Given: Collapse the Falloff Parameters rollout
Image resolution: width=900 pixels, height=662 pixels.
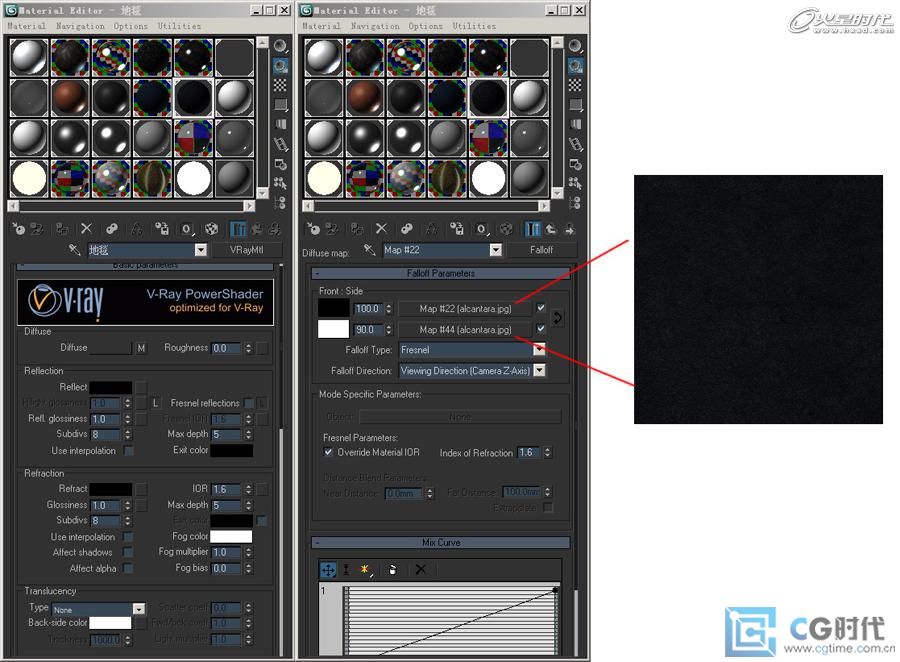Looking at the screenshot, I should pos(440,273).
